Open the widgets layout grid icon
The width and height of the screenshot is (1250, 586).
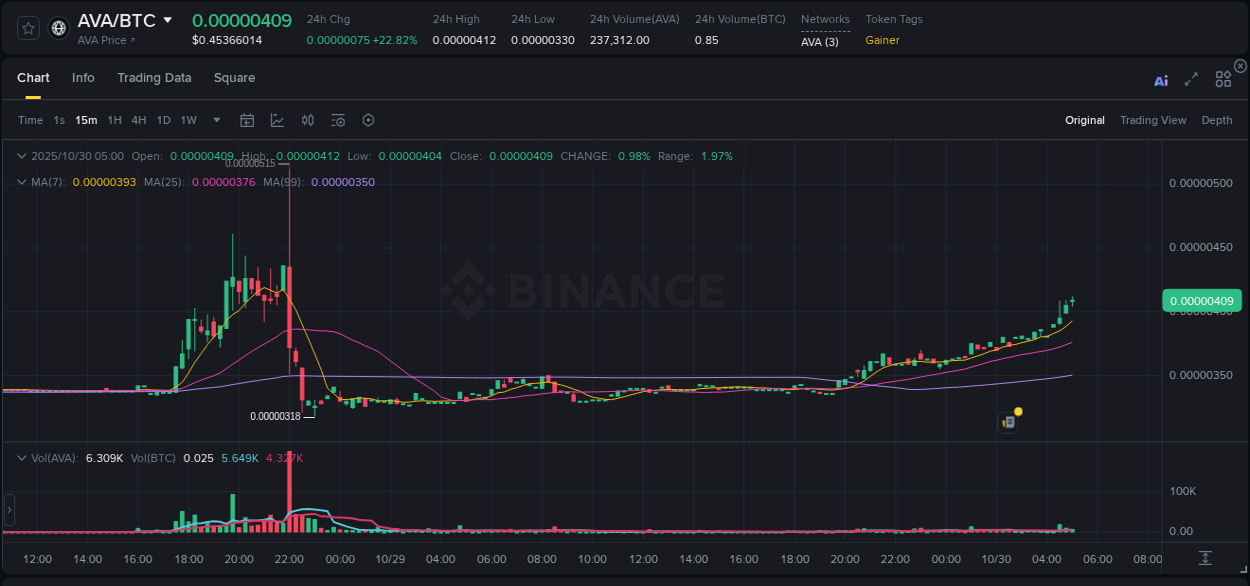(1222, 79)
